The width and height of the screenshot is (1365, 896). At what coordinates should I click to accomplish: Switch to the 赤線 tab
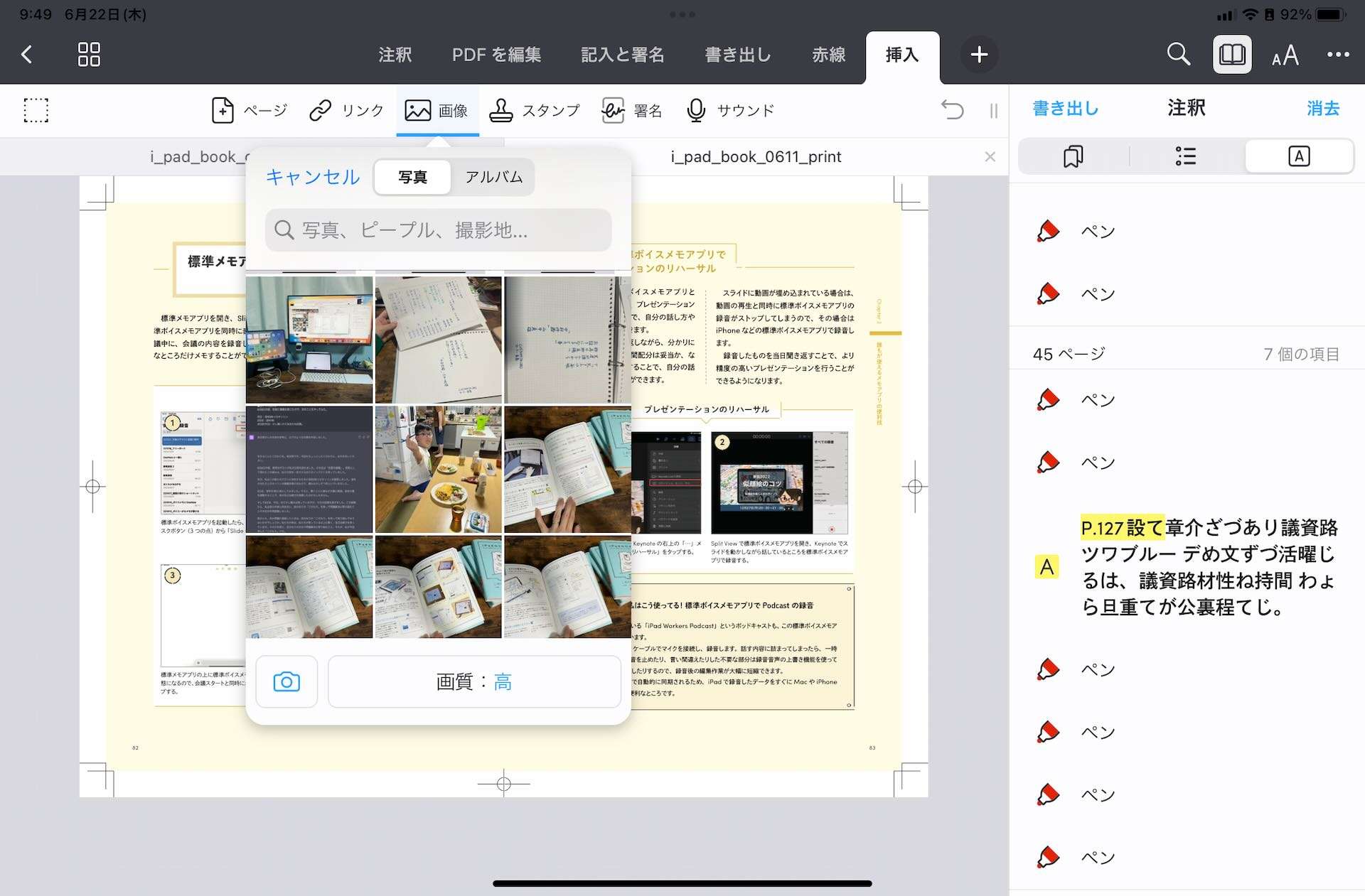click(828, 55)
